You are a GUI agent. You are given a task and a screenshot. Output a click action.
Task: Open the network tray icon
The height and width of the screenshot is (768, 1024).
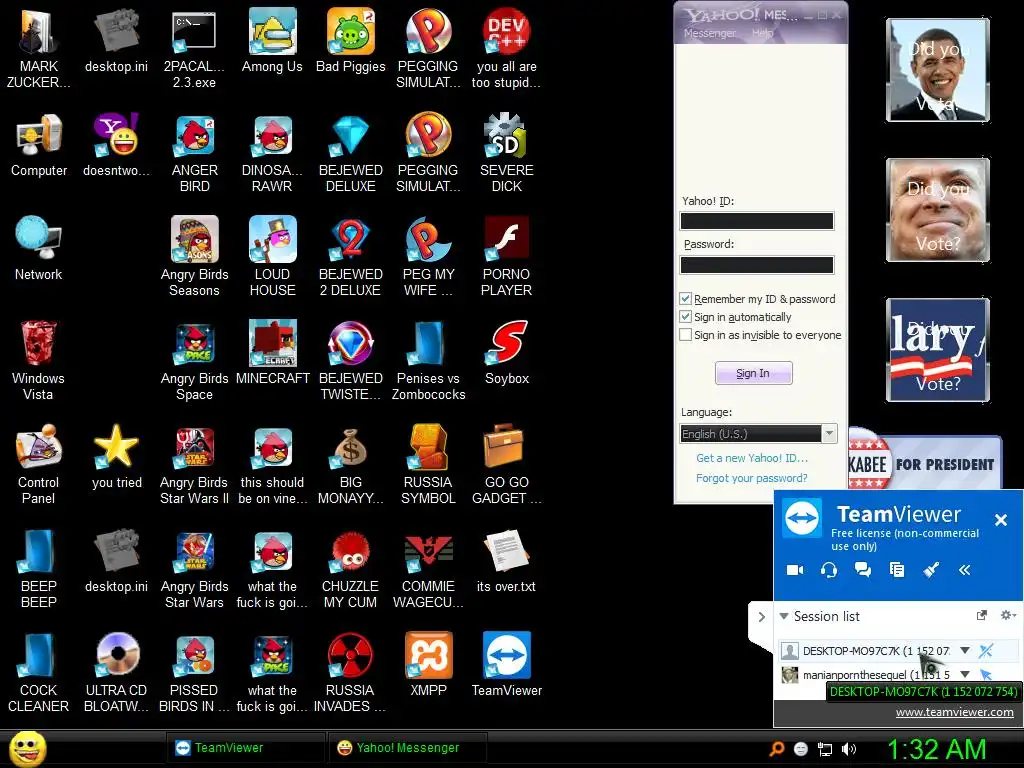pos(825,749)
